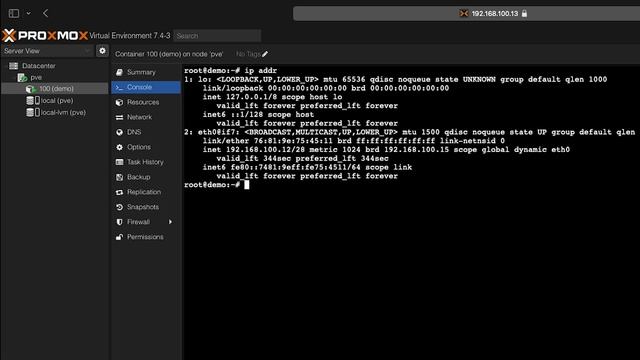Open the Console tab
Viewport: 640px width, 360px height.
pos(146,87)
